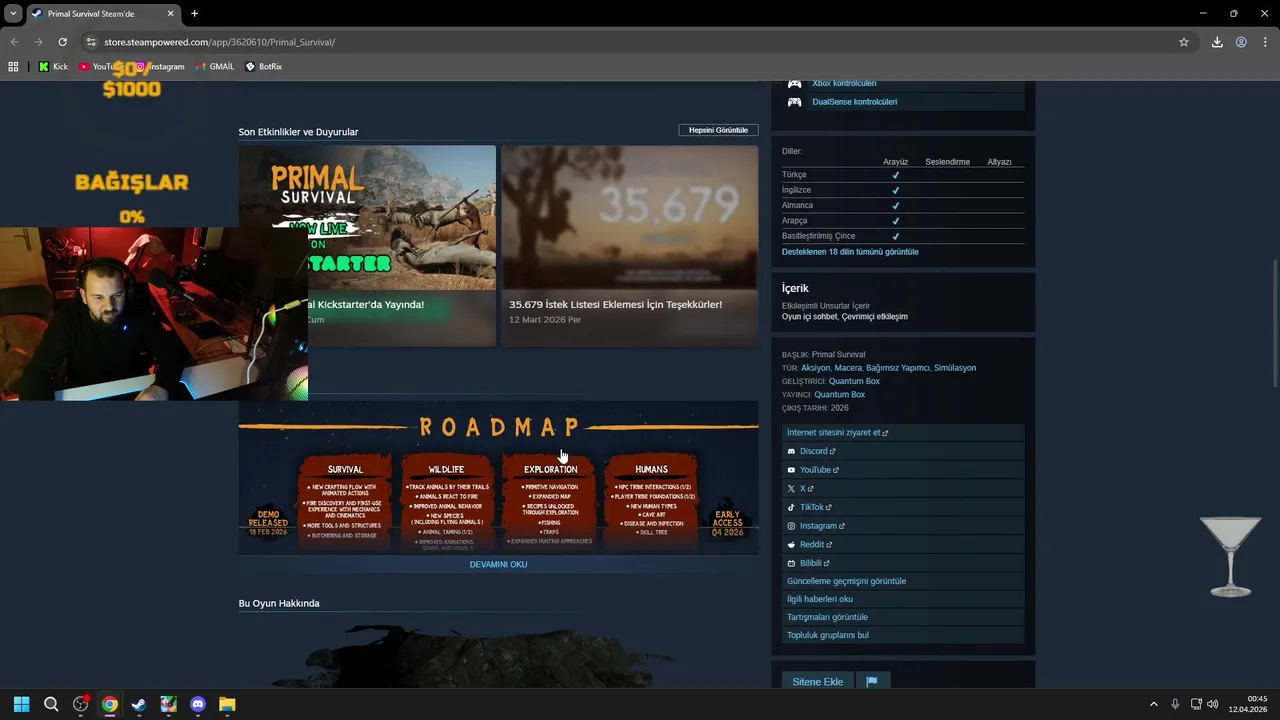The width and height of the screenshot is (1280, 720).
Task: Open the Discord link icon
Action: point(791,451)
